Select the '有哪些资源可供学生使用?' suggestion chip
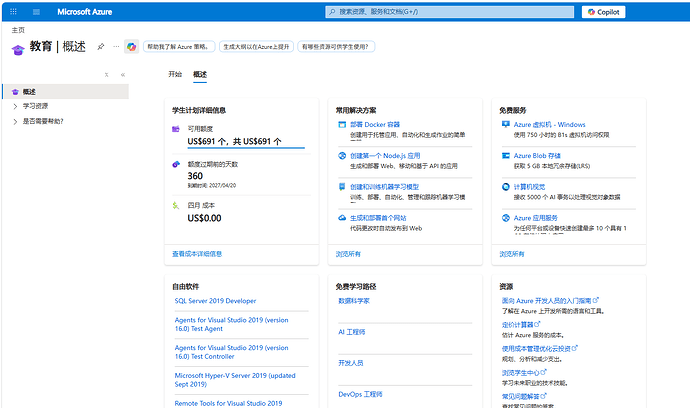This screenshot has height=408, width=690. coord(336,47)
